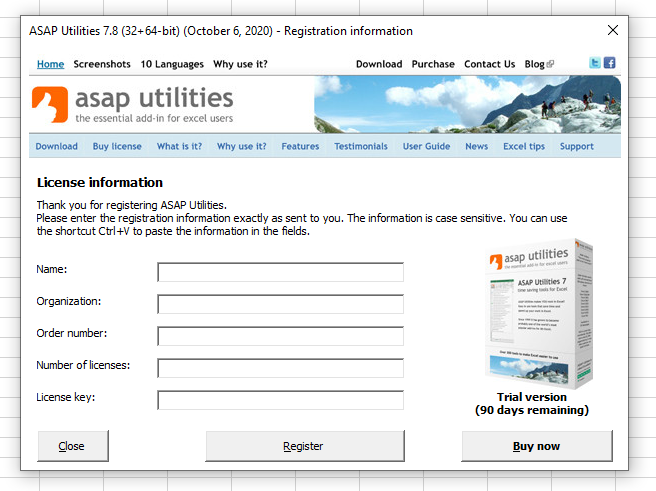Viewport: 656px width, 491px height.
Task: Select Why use it? in blue menu bar
Action: pyautogui.click(x=241, y=146)
